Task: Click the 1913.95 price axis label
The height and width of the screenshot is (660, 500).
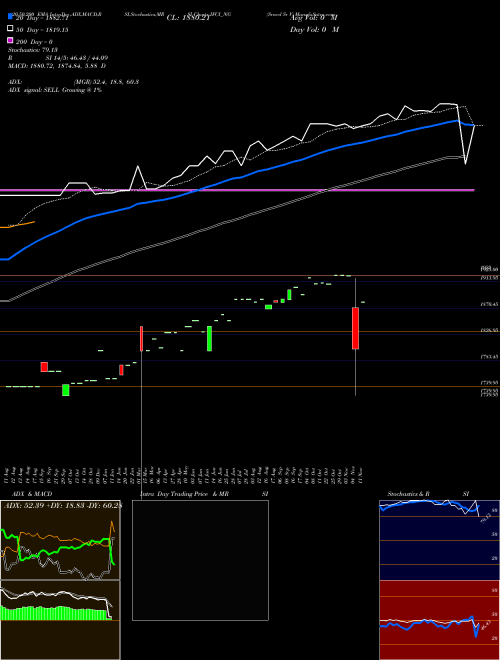Action: click(489, 278)
